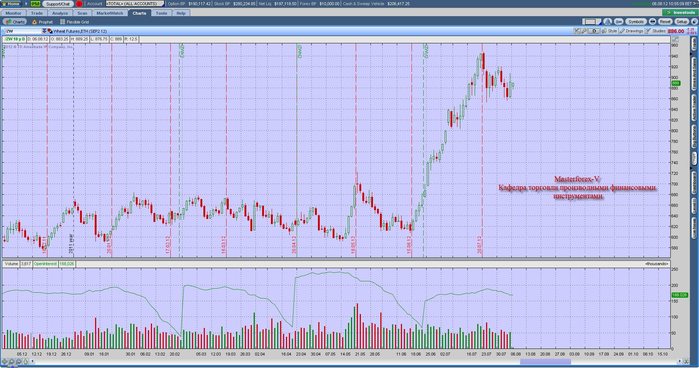Switch to the Analyze tab
The height and width of the screenshot is (368, 699).
coord(60,13)
